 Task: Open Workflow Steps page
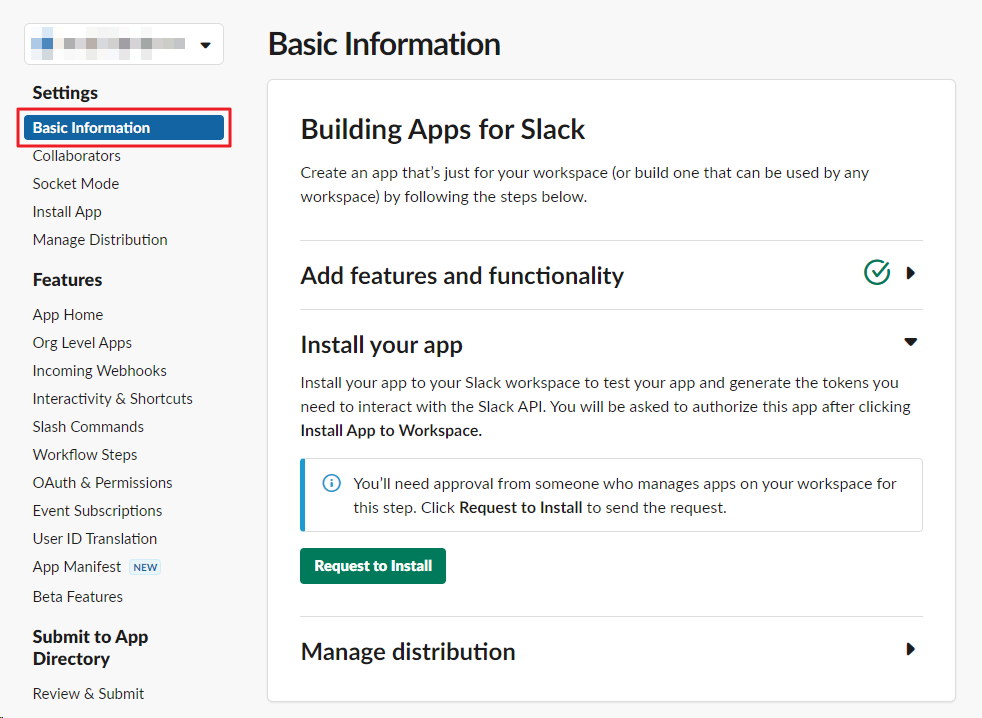click(x=85, y=455)
